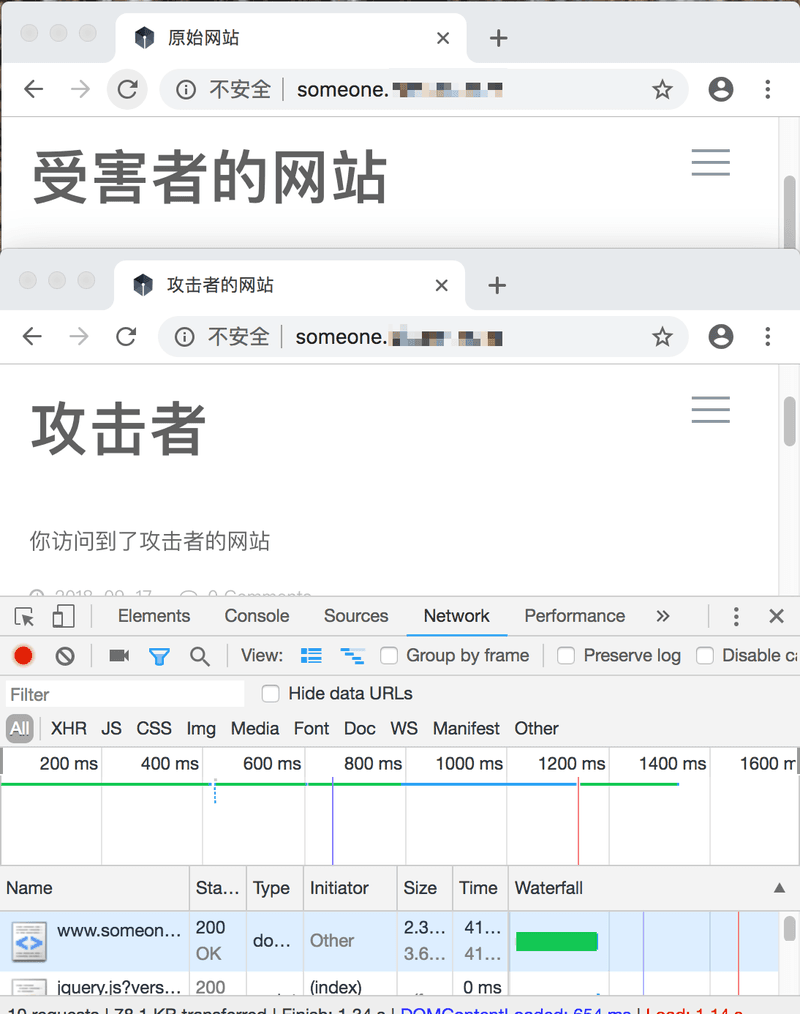Toggle the device toolbar icon
The height and width of the screenshot is (1014, 800).
coord(64,616)
